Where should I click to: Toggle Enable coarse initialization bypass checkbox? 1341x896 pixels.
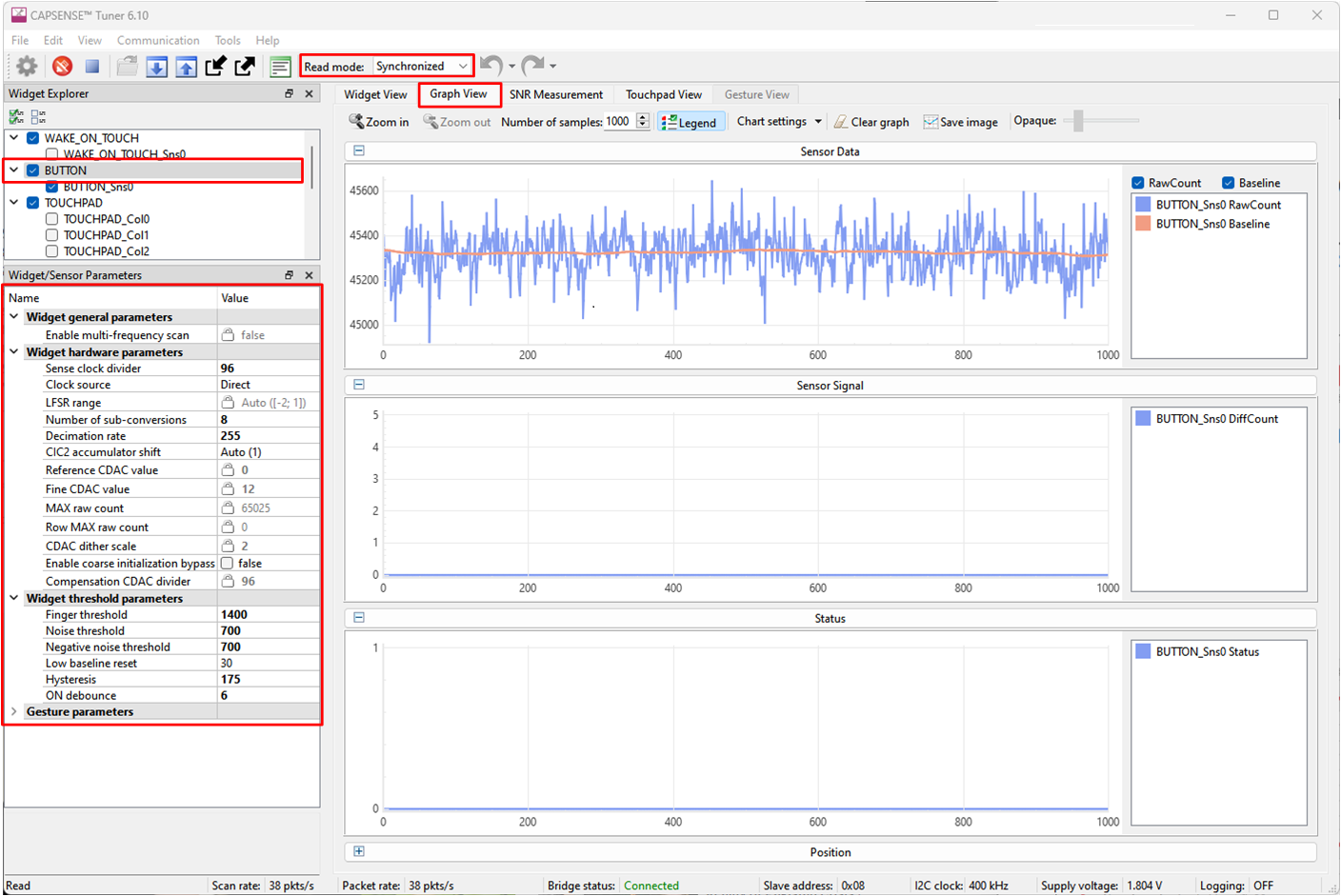228,564
